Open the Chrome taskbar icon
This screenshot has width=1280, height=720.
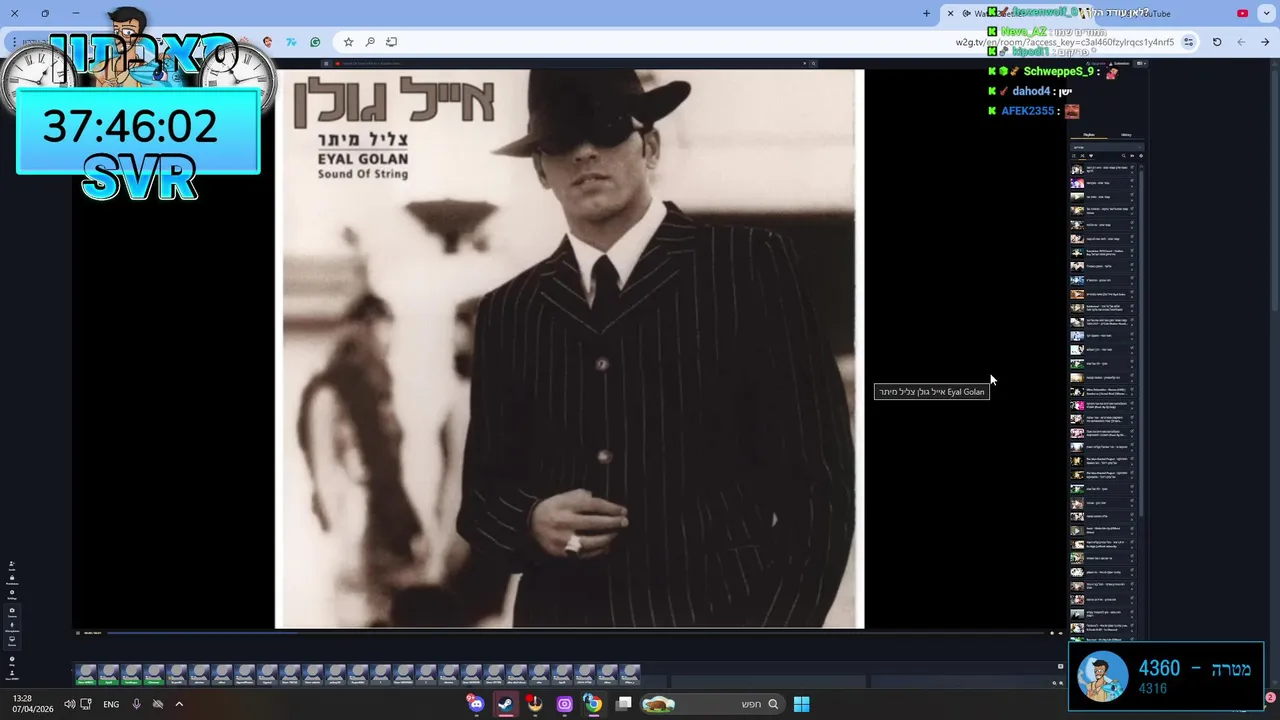tap(593, 704)
